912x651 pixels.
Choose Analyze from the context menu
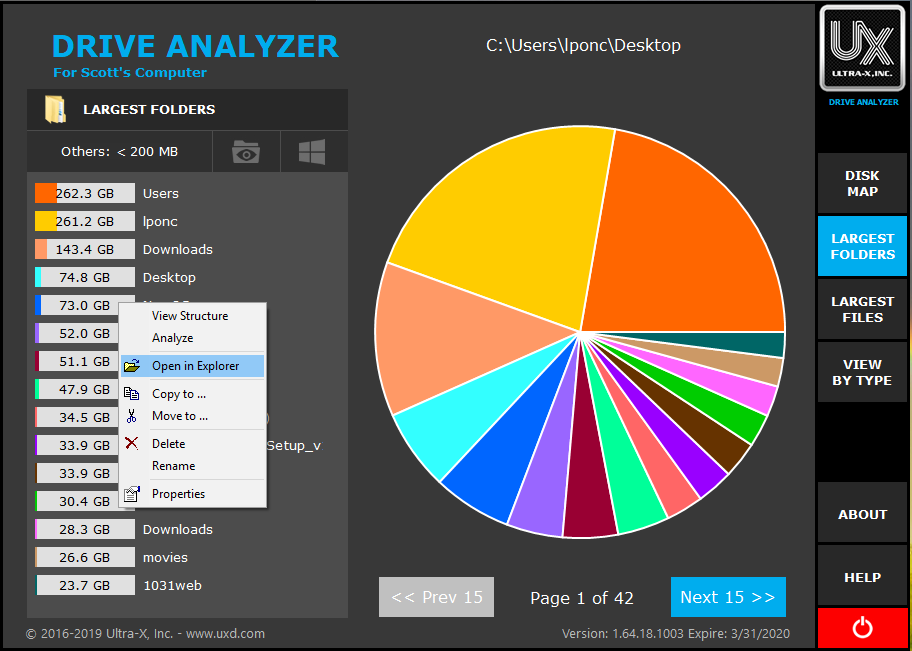tap(172, 338)
